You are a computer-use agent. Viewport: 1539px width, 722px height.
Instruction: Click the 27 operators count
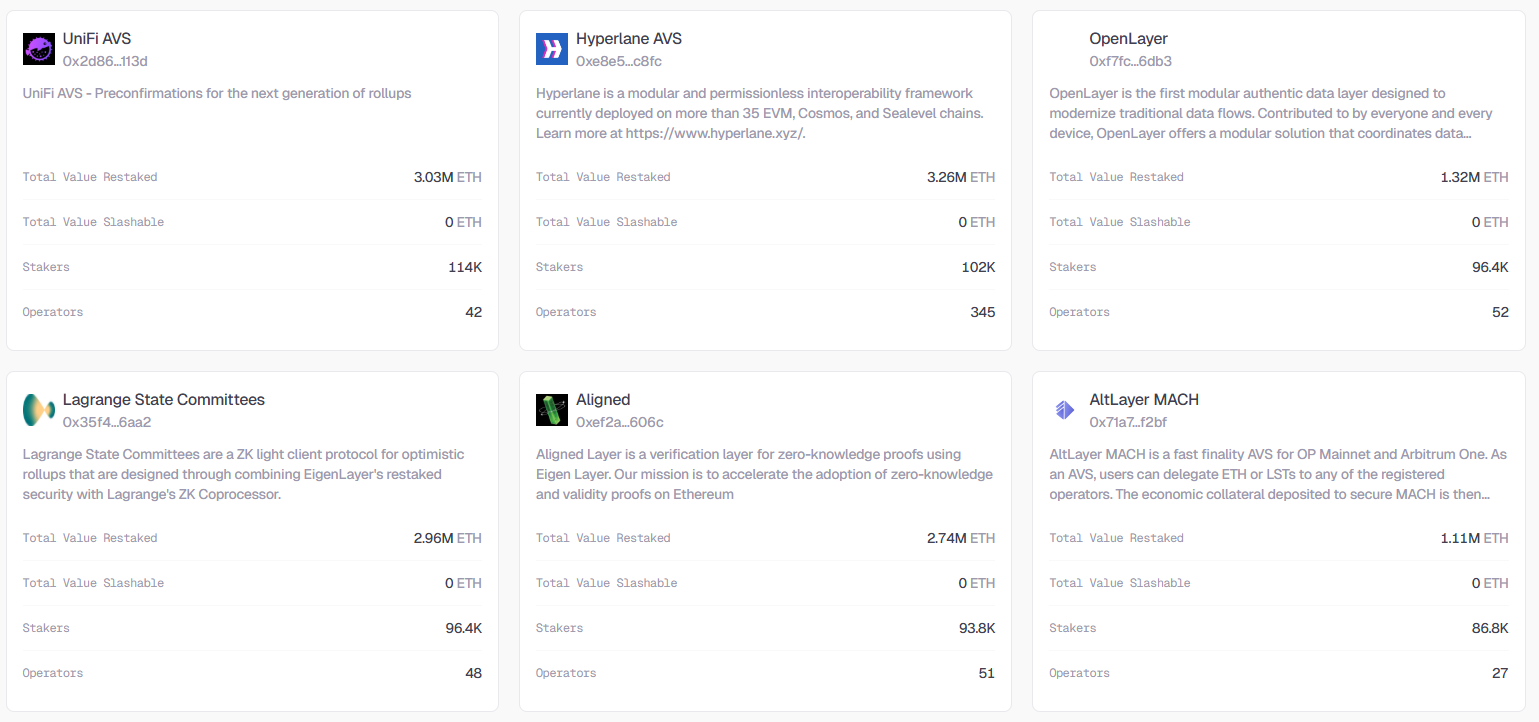pyautogui.click(x=1500, y=673)
